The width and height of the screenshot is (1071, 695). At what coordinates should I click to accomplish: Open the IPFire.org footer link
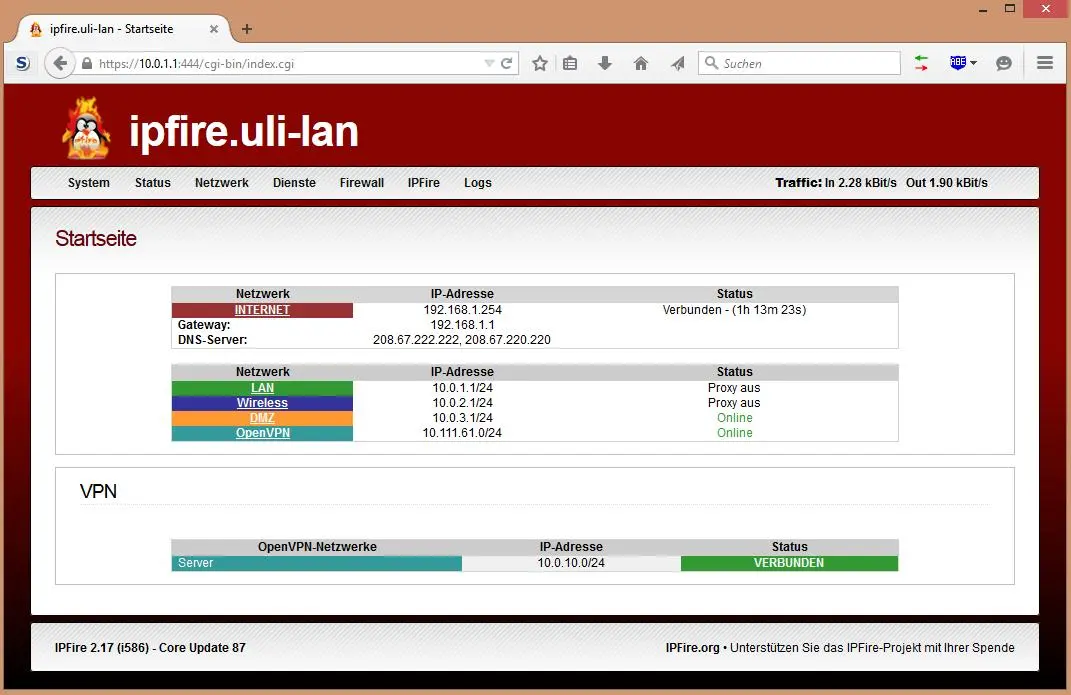click(x=693, y=648)
